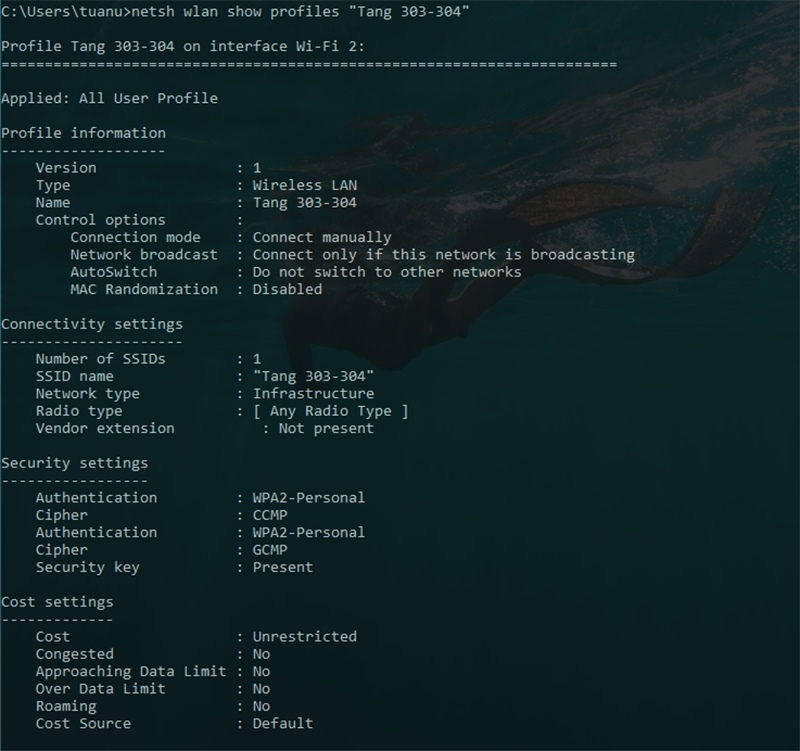Click the 'Security settings' heading
Screen dimensions: 800x751
coord(75,463)
